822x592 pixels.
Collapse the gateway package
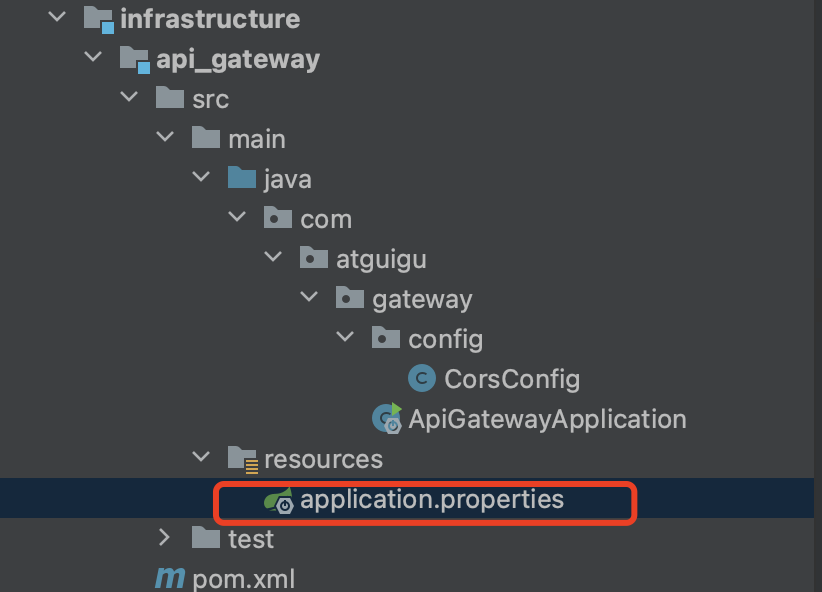pos(309,297)
